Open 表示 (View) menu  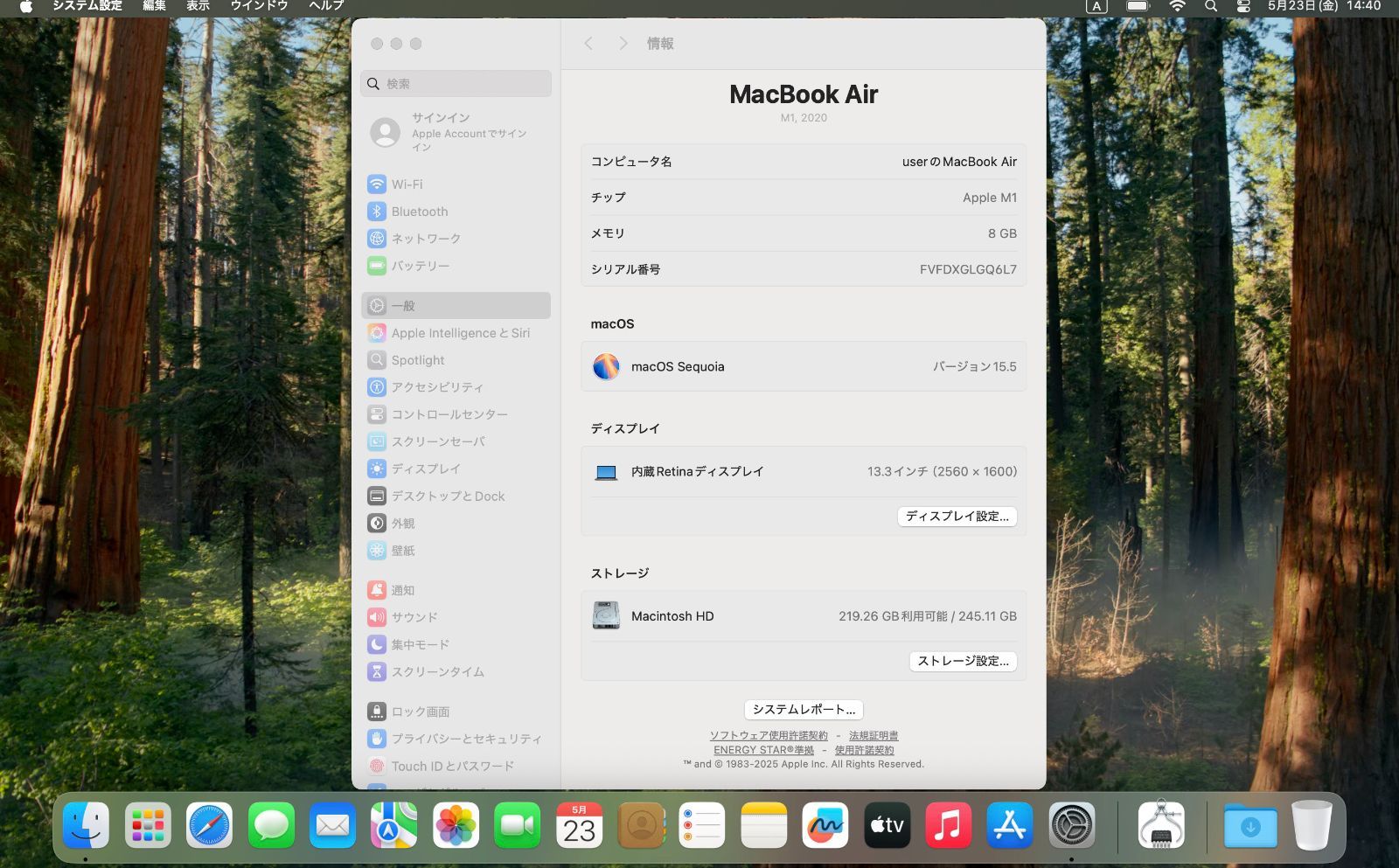coord(198,6)
